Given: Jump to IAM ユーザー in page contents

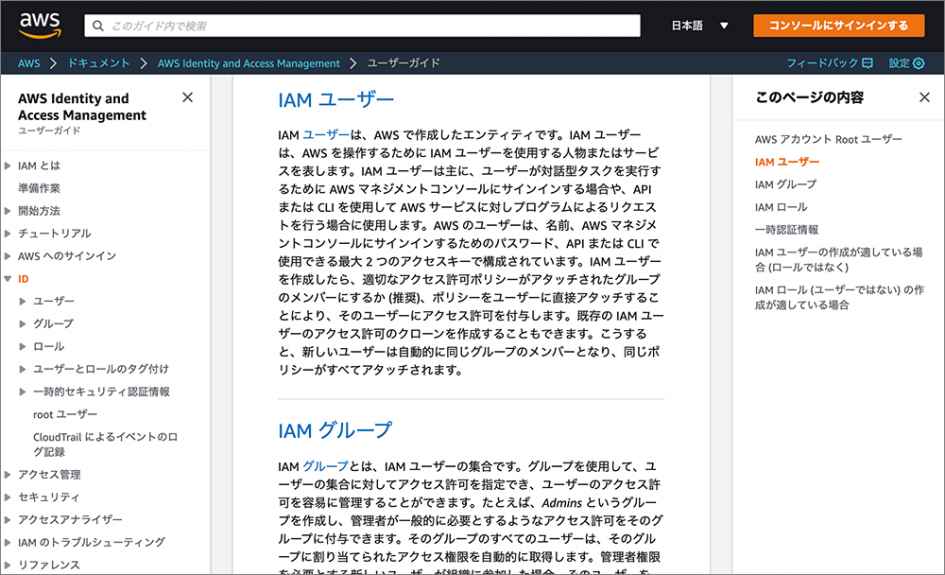Looking at the screenshot, I should [x=787, y=162].
